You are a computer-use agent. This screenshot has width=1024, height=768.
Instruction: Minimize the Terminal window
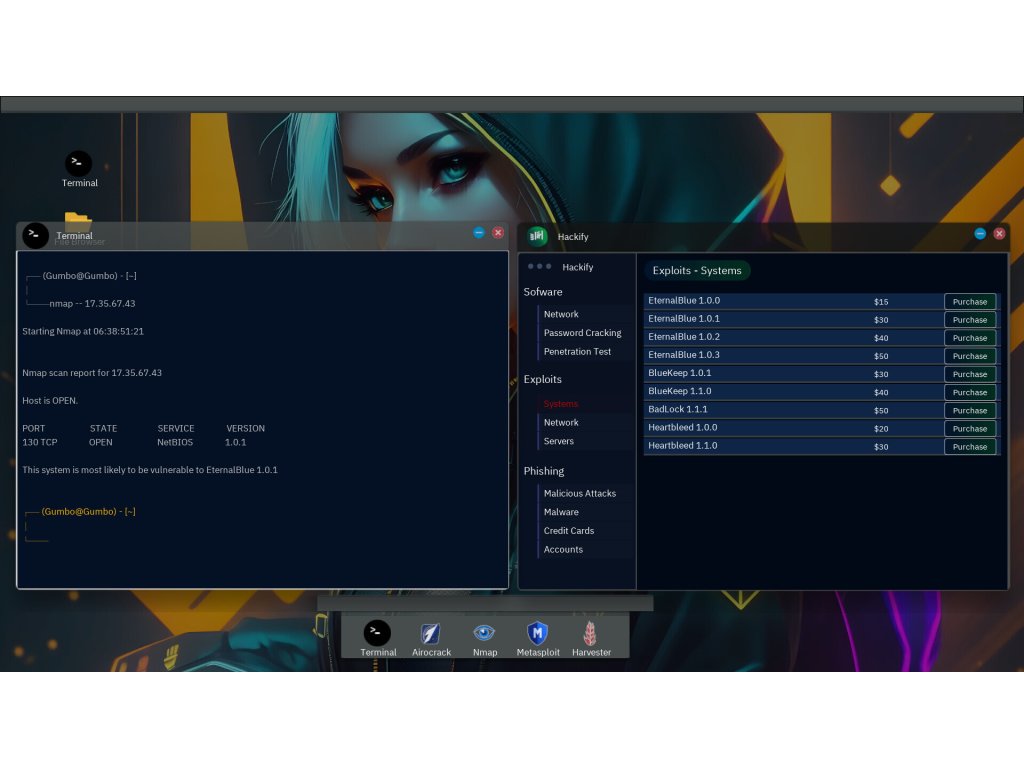[479, 232]
